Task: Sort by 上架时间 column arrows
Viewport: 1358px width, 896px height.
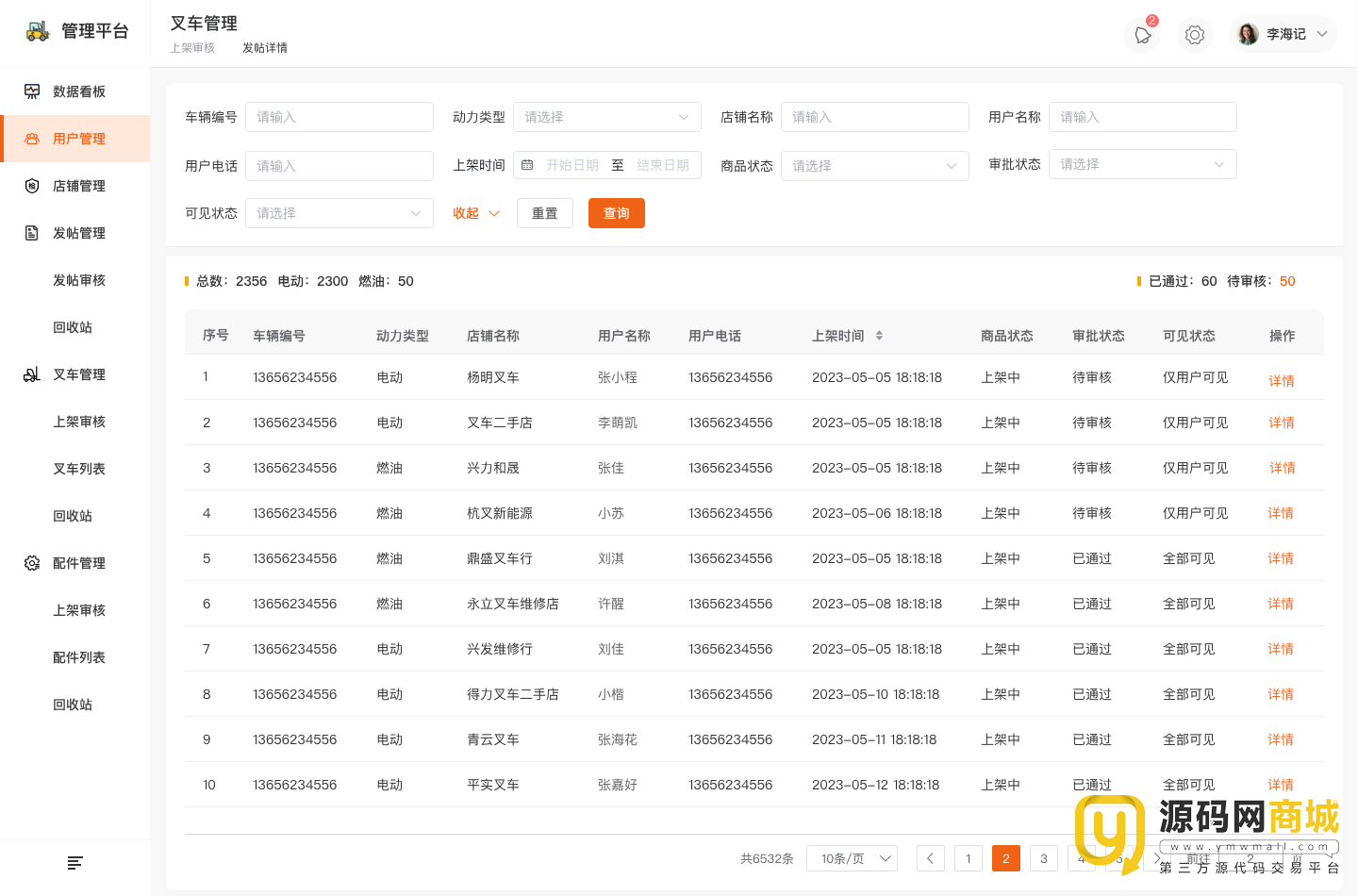Action: point(879,336)
